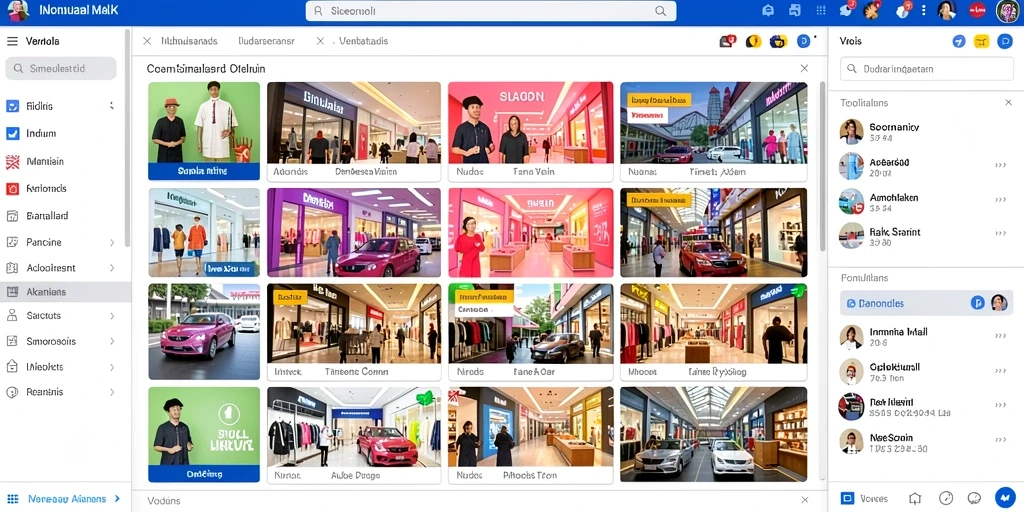Click the yellow half-moon icon in tab bar
1024x512 pixels.
point(753,41)
